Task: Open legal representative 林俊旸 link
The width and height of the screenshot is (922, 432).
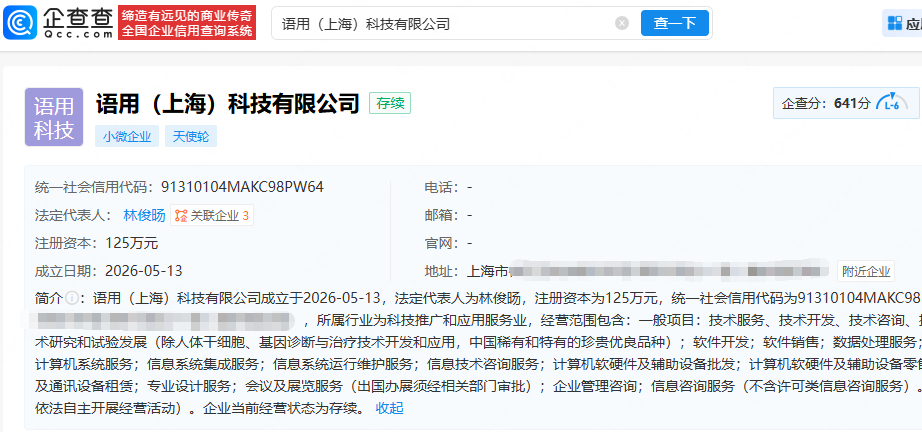Action: (x=144, y=215)
